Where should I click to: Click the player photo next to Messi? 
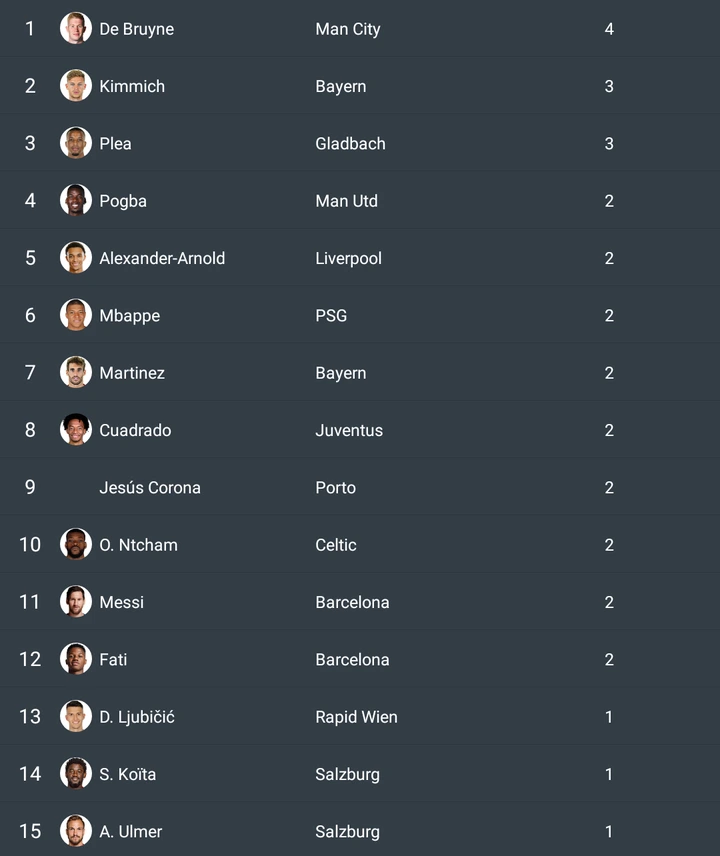[76, 602]
